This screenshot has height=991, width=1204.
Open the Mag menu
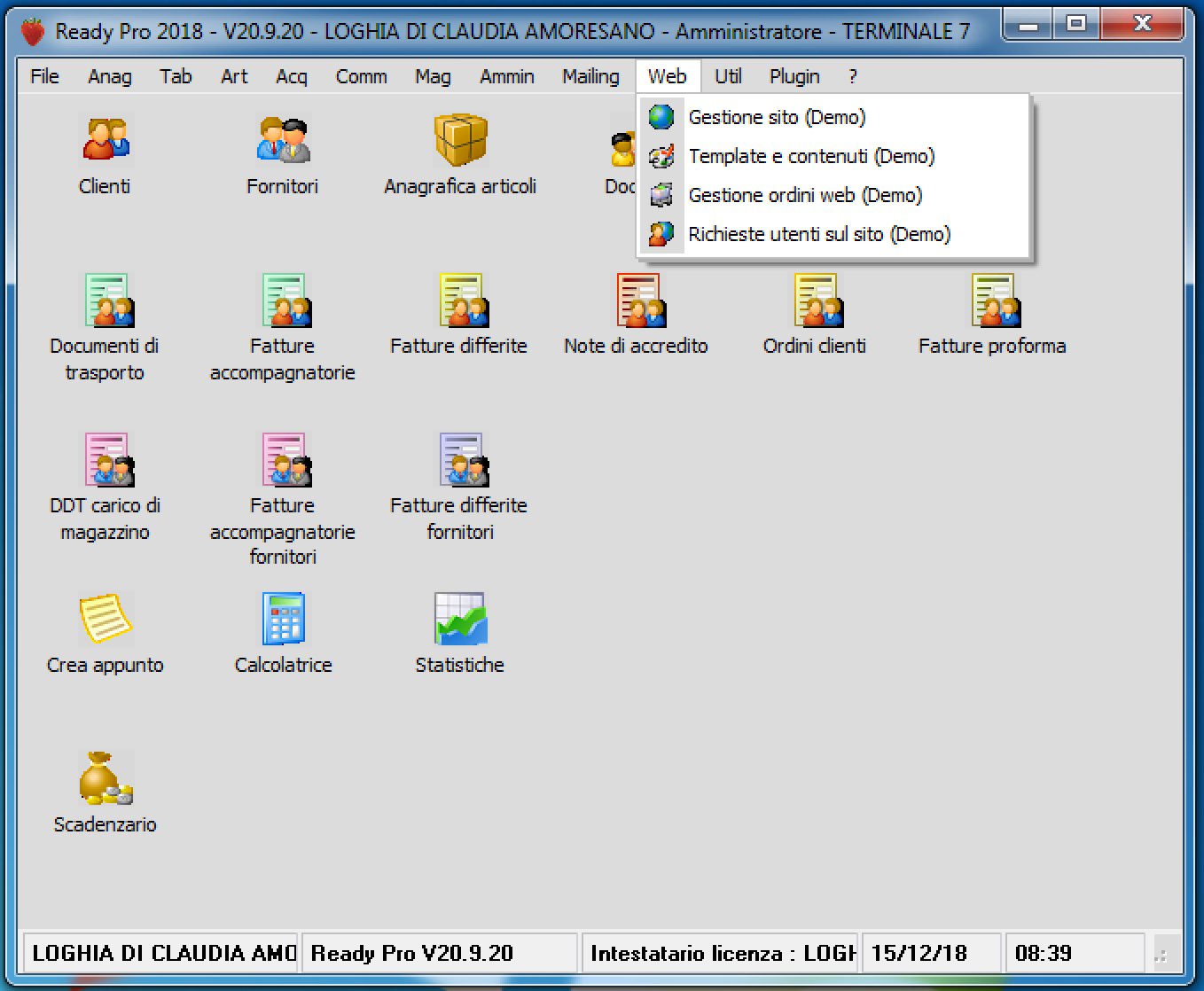click(x=433, y=76)
